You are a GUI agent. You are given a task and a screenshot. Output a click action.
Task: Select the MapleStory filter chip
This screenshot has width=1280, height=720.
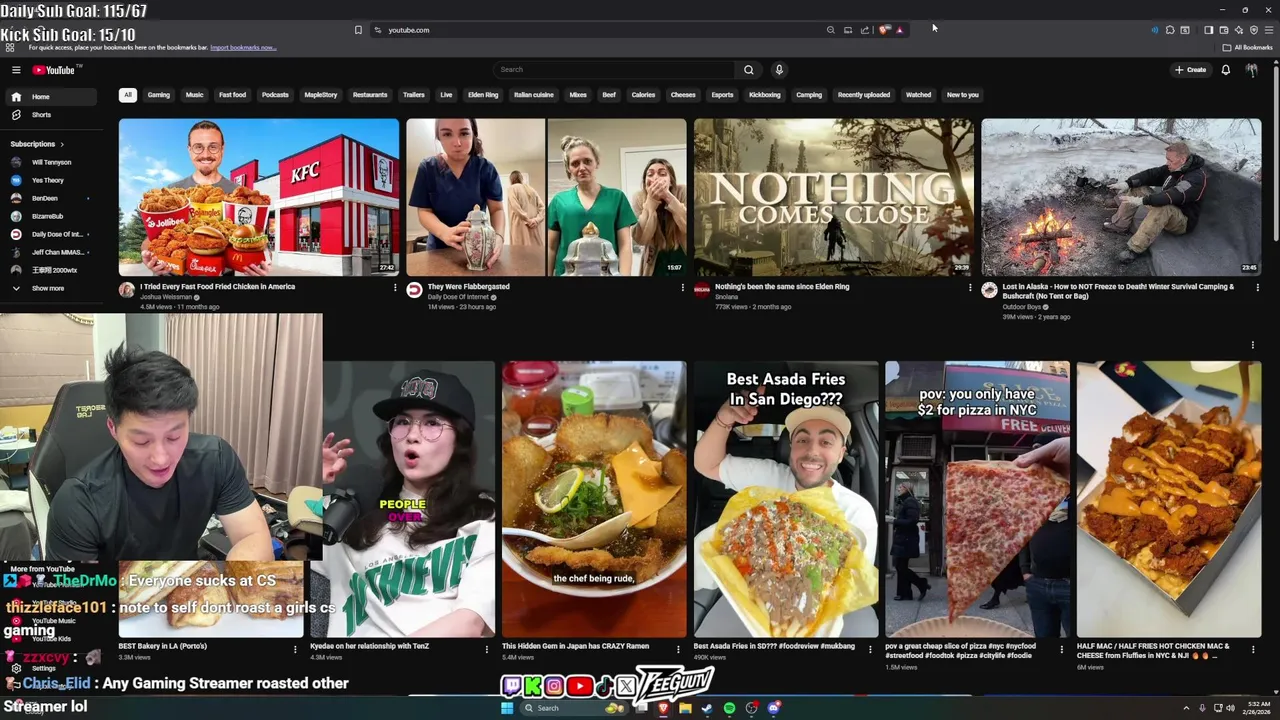pos(320,95)
